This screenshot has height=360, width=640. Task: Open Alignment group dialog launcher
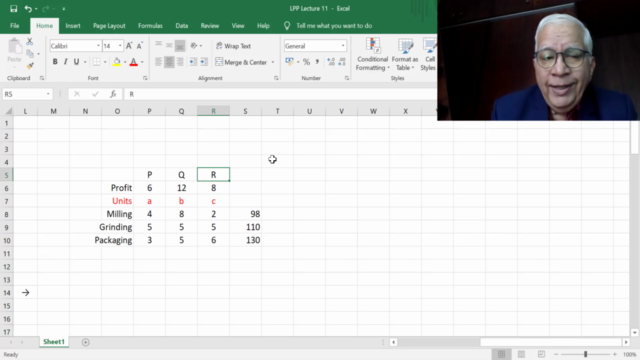(276, 78)
